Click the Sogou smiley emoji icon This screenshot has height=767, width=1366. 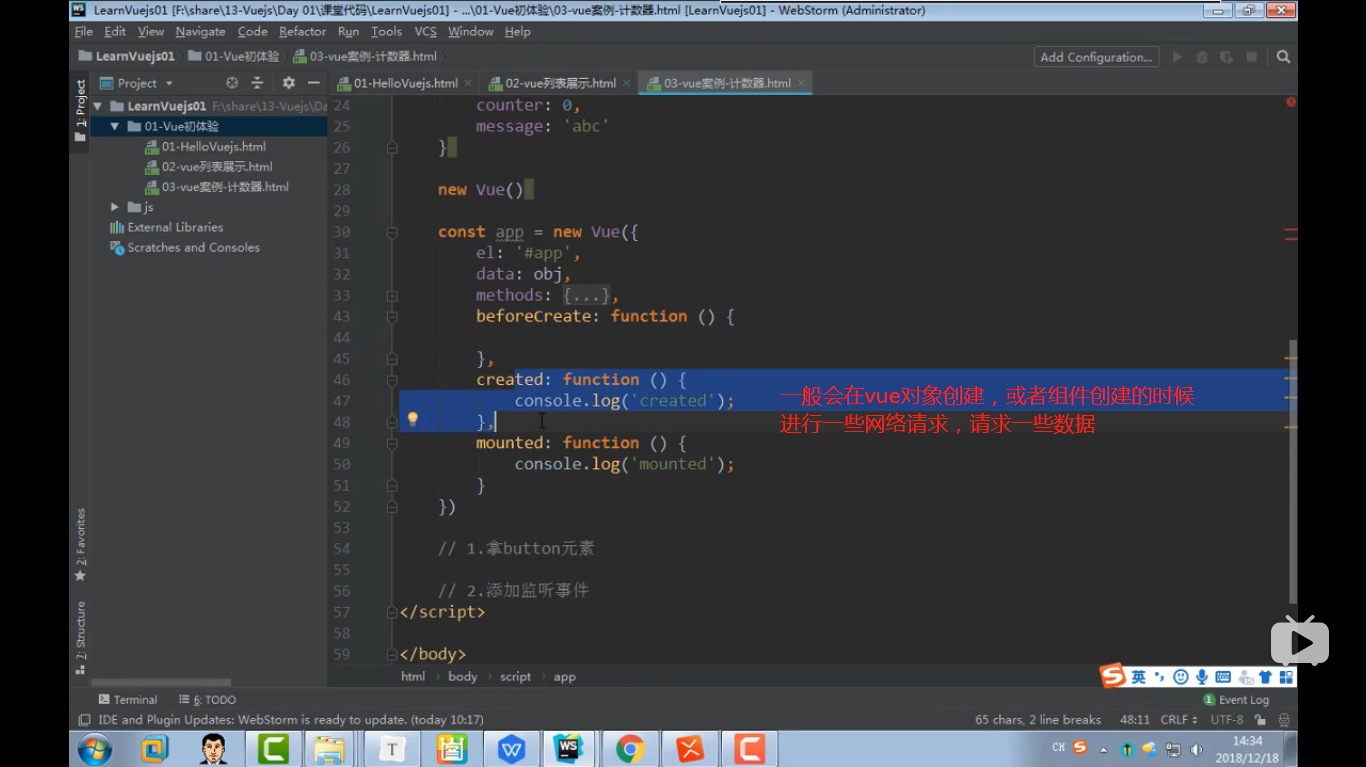[1181, 677]
